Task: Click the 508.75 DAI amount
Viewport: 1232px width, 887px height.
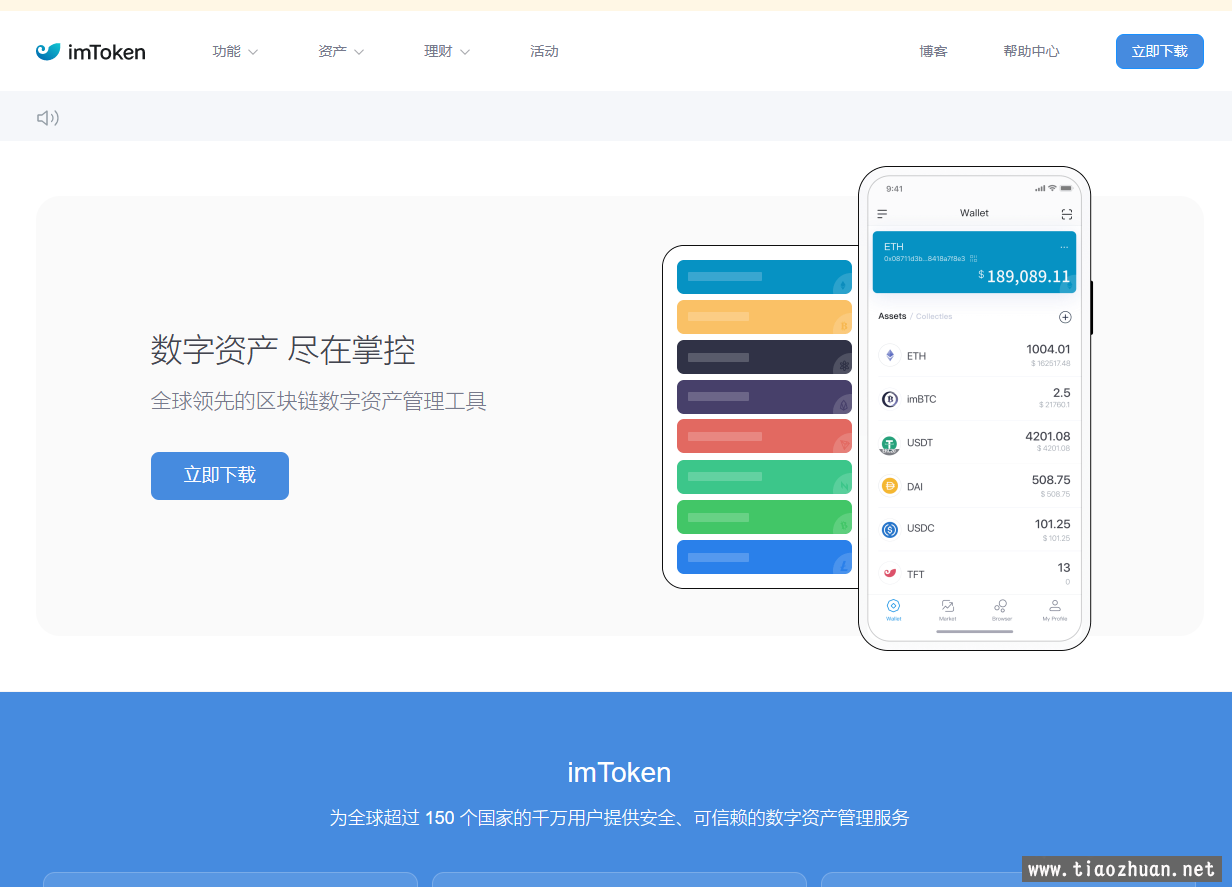Action: (1051, 480)
